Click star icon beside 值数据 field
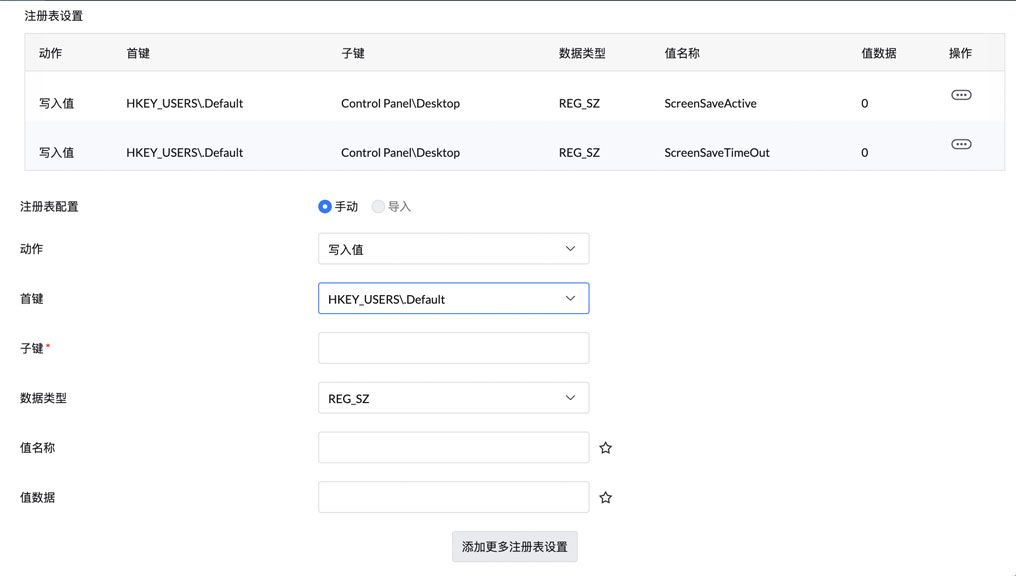This screenshot has height=576, width=1016. tap(605, 497)
